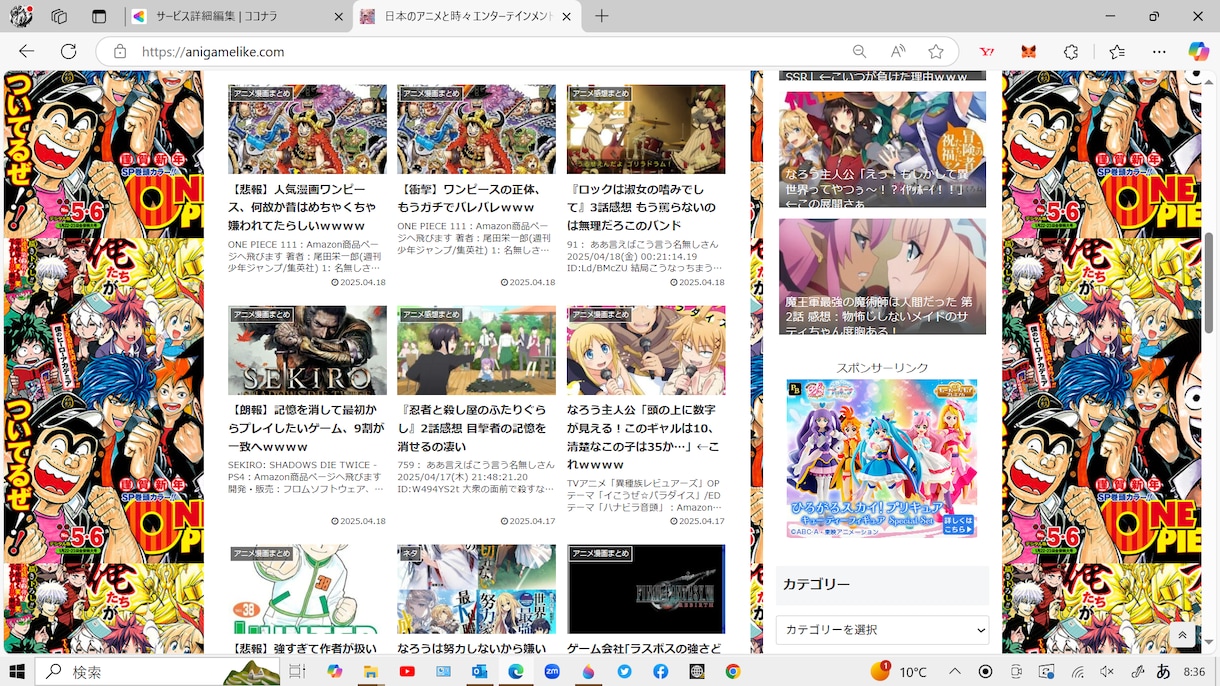The image size is (1220, 686).
Task: Open a new tab with the plus button
Action: pyautogui.click(x=601, y=16)
